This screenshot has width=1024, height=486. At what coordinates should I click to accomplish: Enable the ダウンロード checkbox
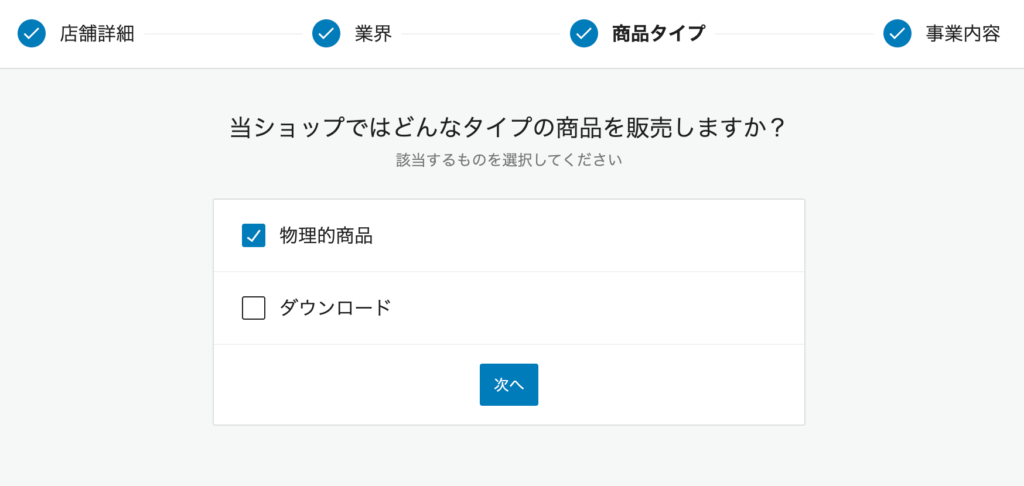pyautogui.click(x=253, y=308)
